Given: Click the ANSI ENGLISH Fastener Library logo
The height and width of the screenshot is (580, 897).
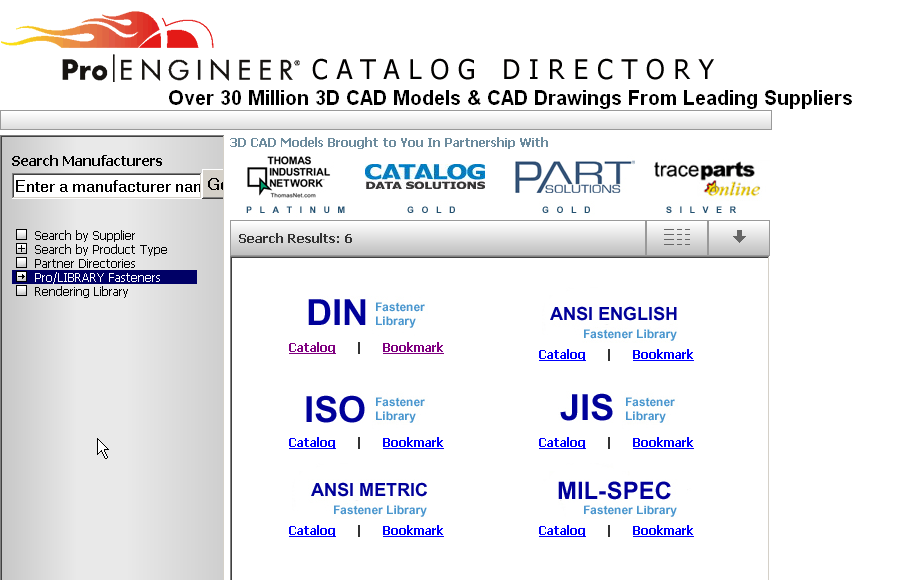Looking at the screenshot, I should coord(614,322).
